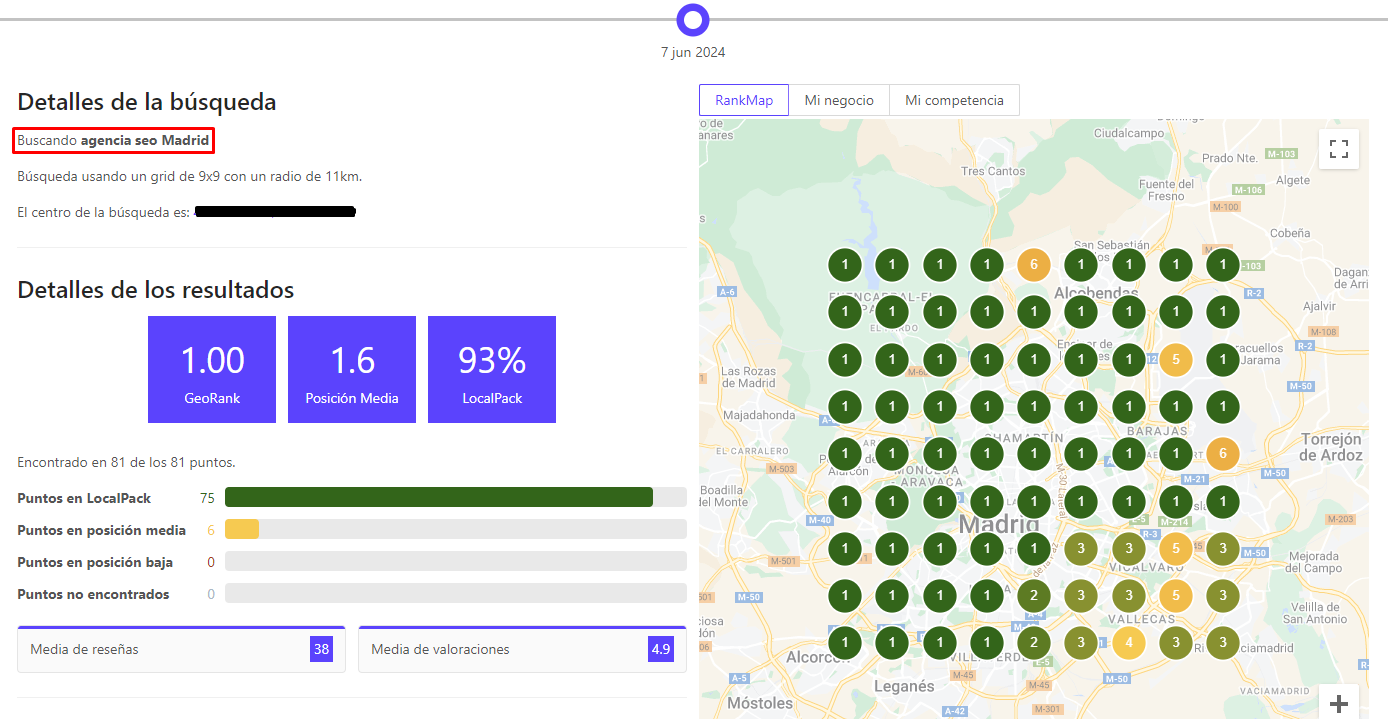
Task: Select the 7 jun 2024 timeline marker
Action: (x=693, y=19)
